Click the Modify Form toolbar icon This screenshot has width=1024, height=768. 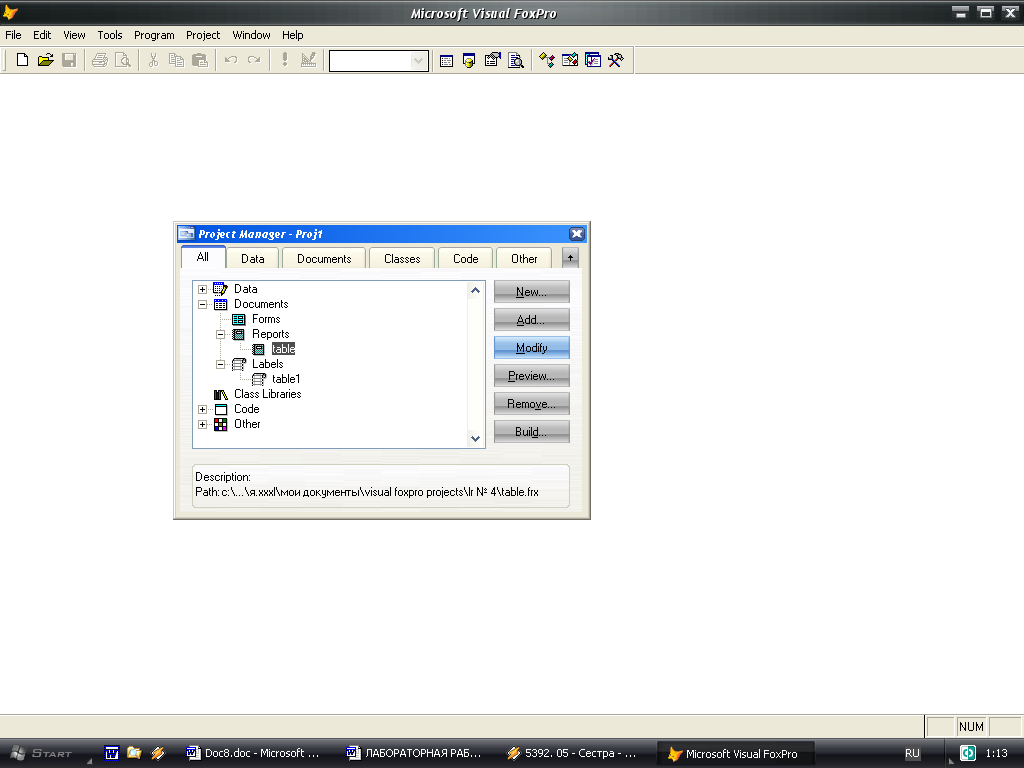[x=308, y=60]
